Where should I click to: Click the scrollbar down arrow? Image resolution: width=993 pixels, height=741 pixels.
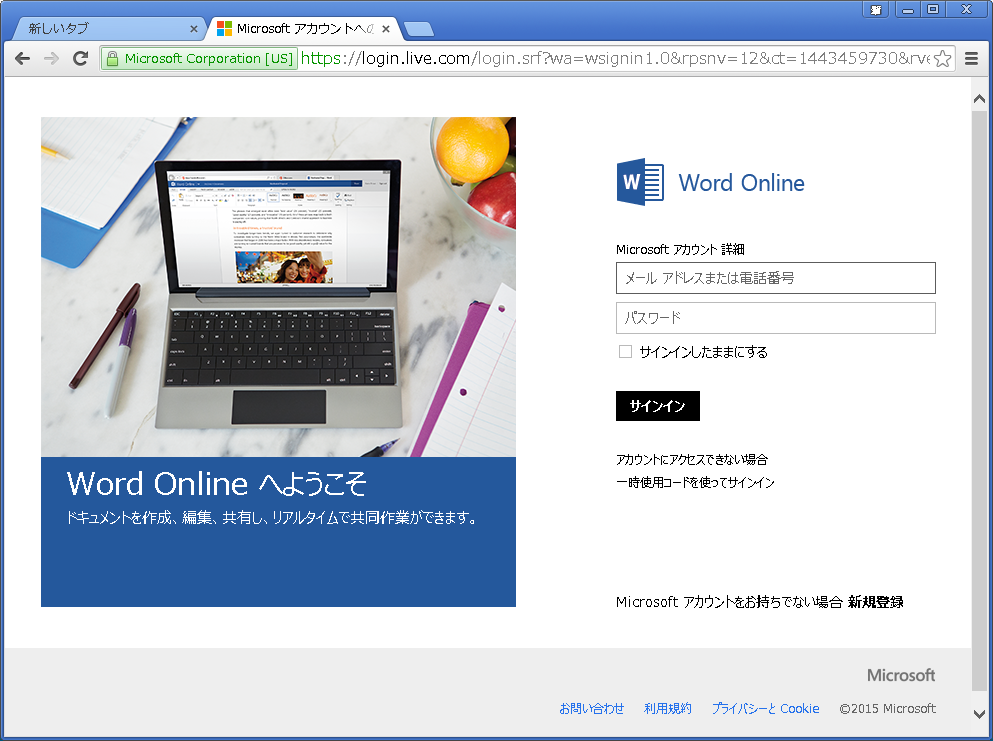click(979, 714)
